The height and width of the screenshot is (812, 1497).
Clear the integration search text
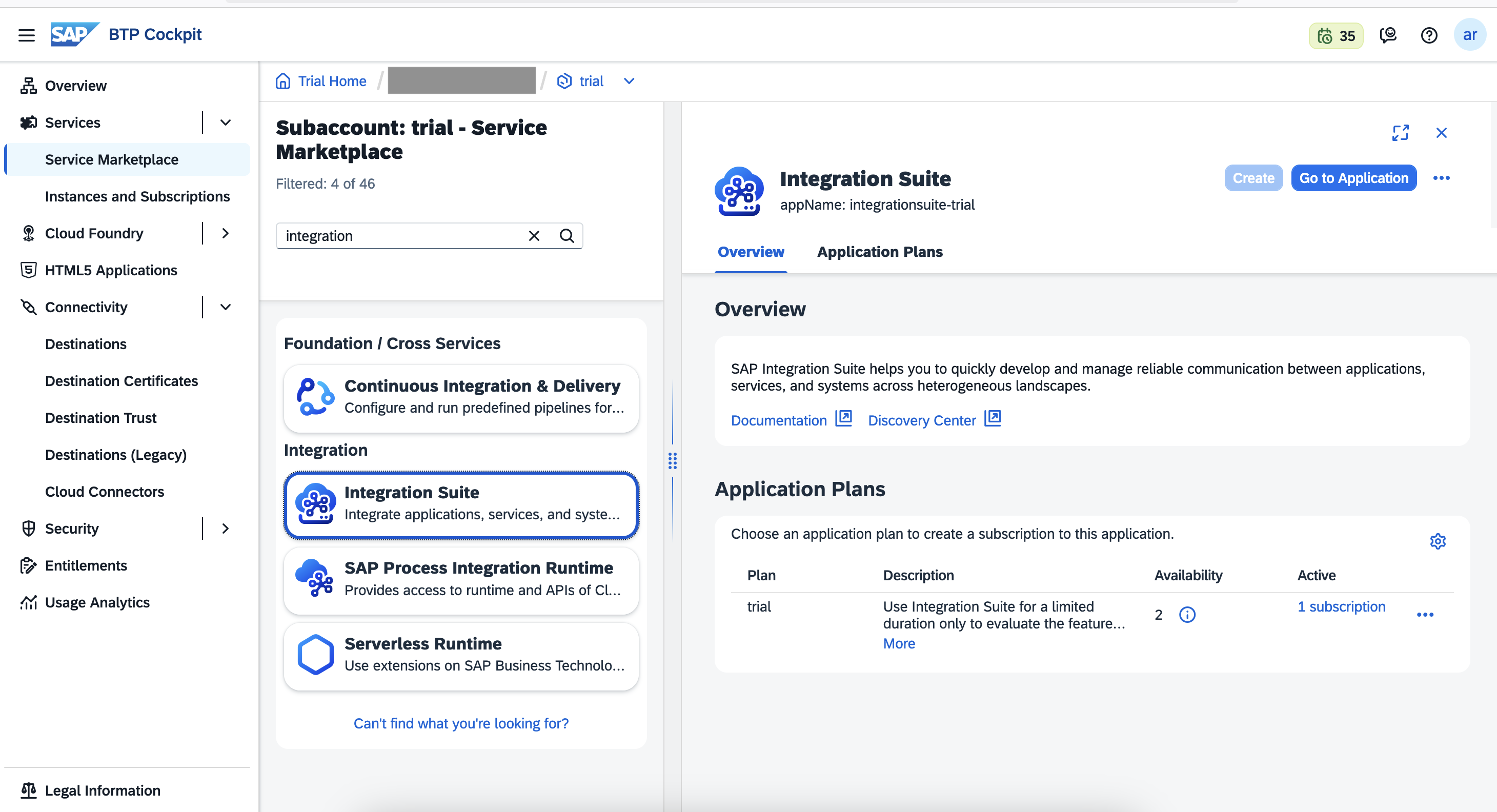(x=534, y=235)
